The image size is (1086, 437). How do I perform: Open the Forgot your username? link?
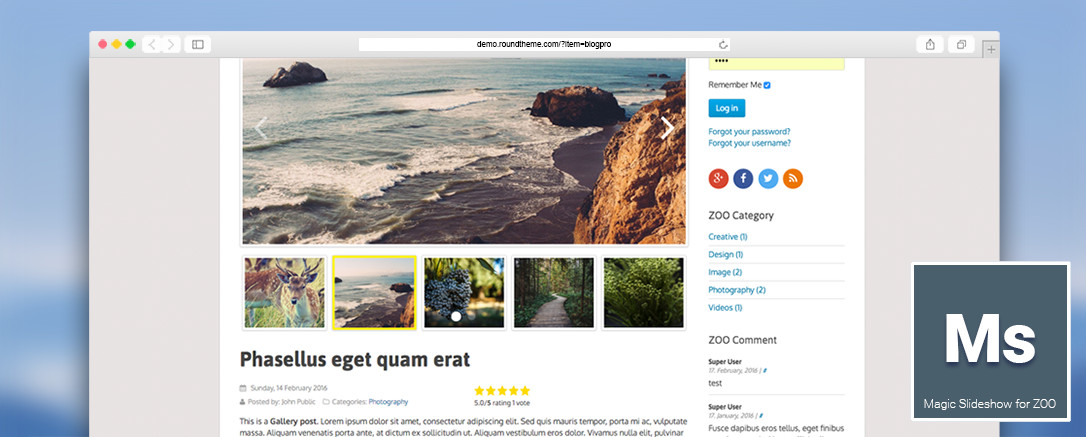click(x=749, y=143)
